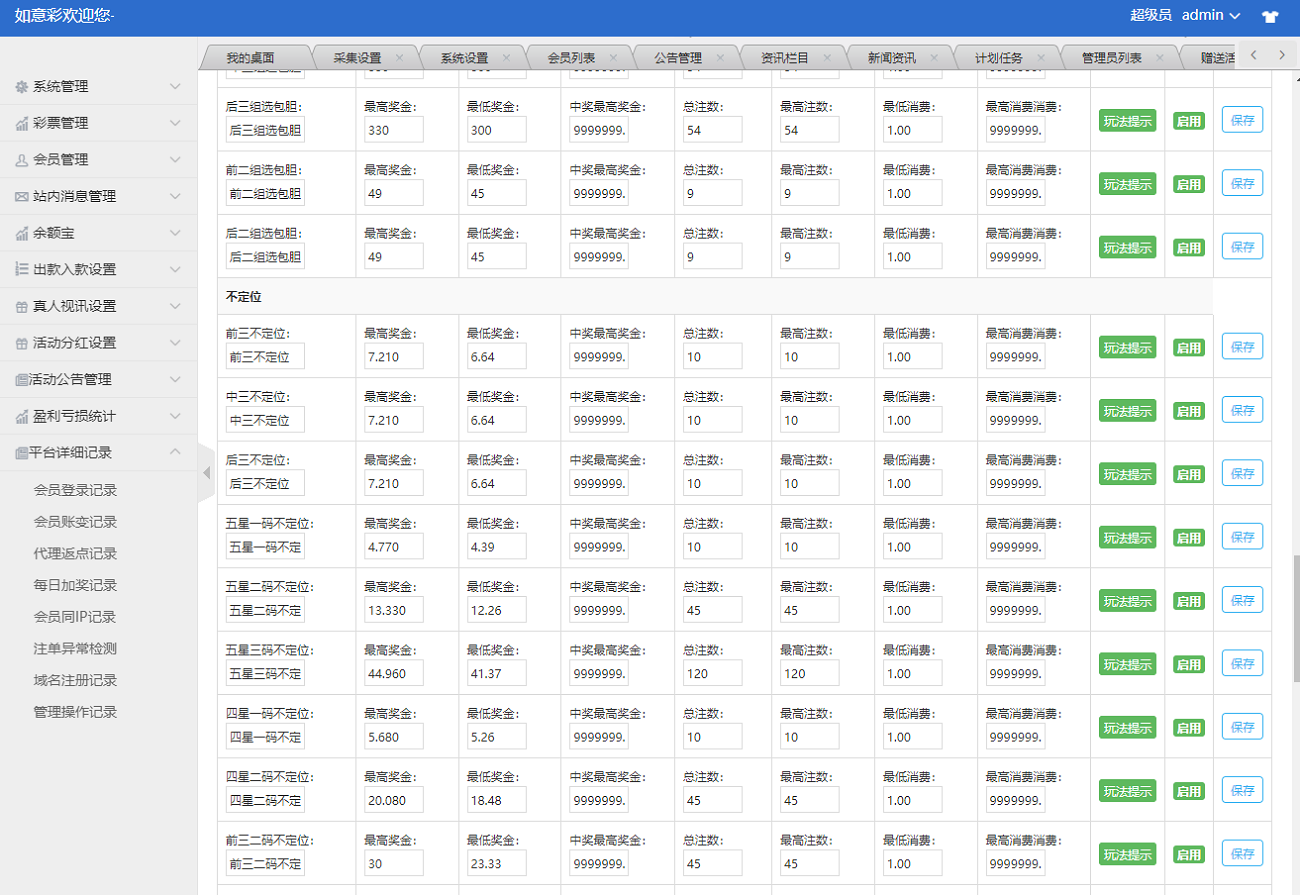Switch to the 会员列表 tab
1300x895 pixels.
coord(571,58)
